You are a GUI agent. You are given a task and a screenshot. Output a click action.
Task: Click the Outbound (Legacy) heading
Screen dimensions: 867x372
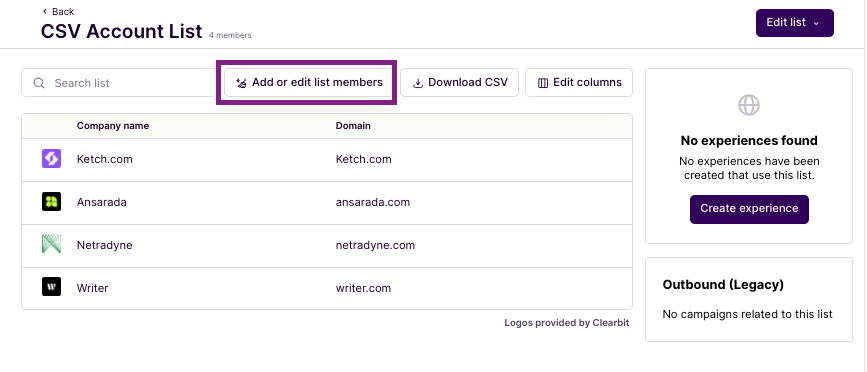723,285
